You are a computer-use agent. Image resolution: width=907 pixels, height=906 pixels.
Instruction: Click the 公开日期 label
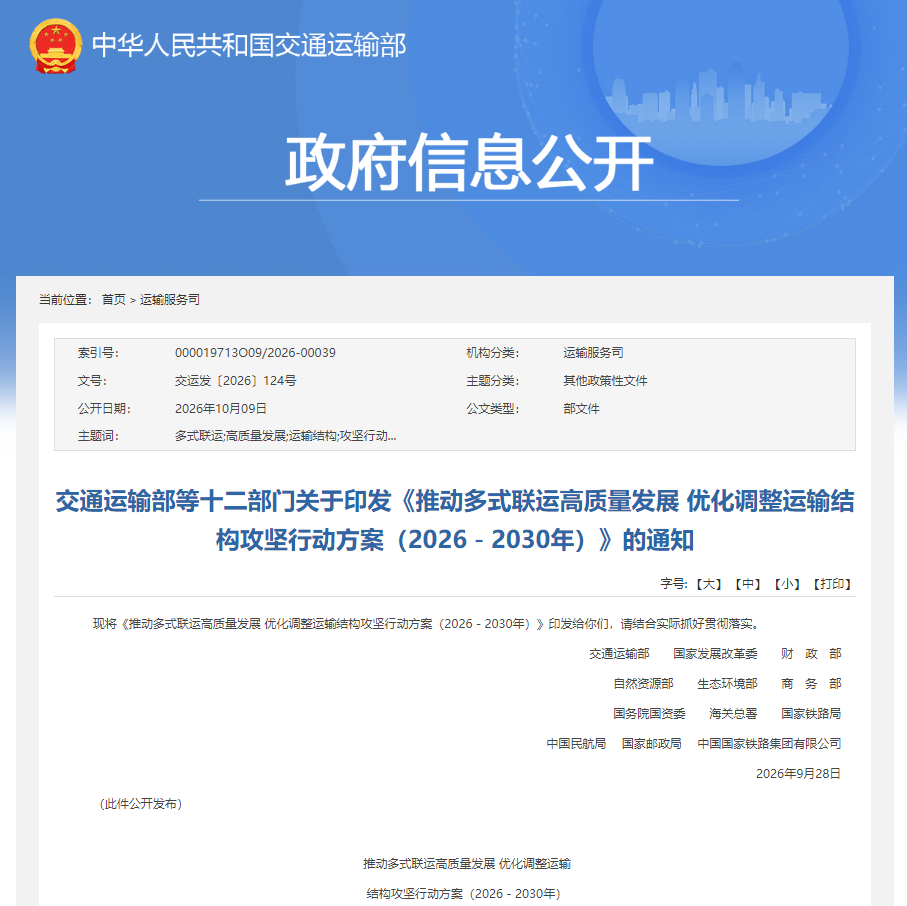coord(104,408)
